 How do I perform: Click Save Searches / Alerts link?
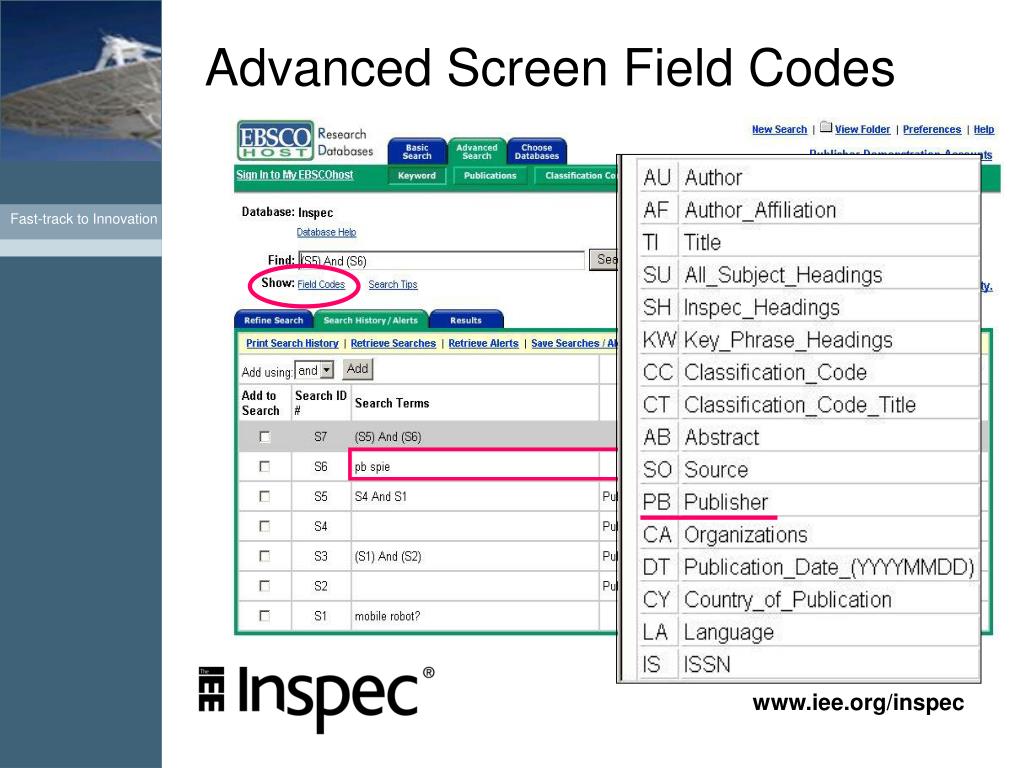tap(574, 344)
